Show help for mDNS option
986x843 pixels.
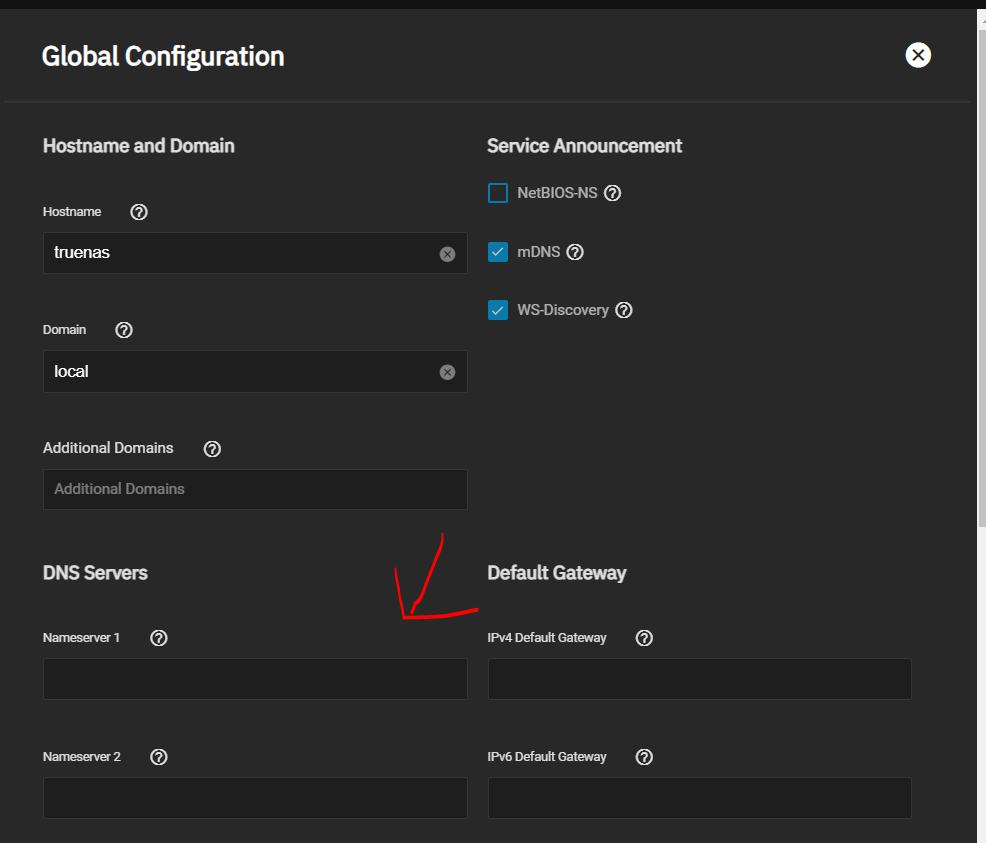[x=575, y=252]
